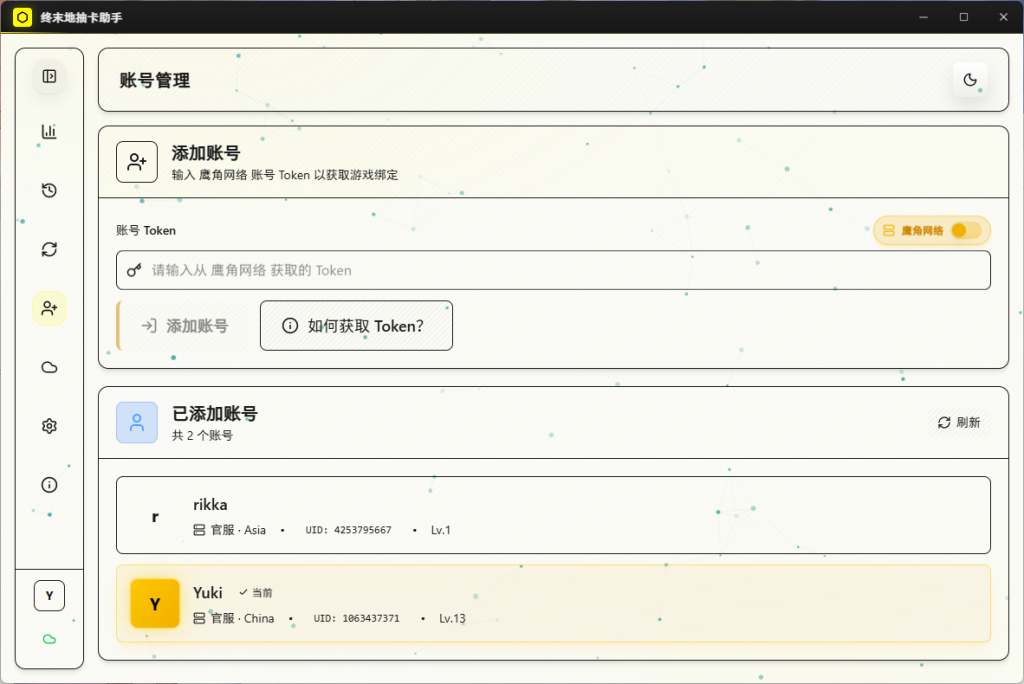
Task: Toggle the 鹰角网络 provider switch
Action: coord(965,230)
